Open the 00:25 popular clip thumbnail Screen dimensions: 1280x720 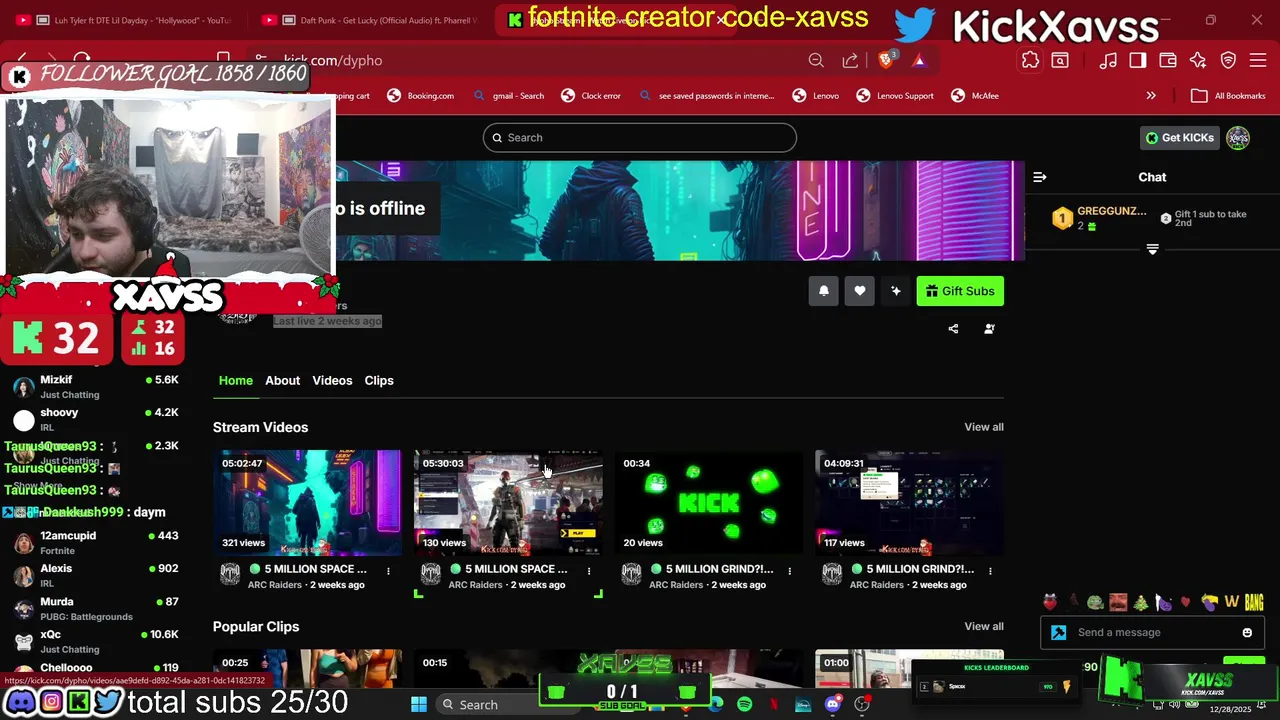pyautogui.click(x=307, y=668)
